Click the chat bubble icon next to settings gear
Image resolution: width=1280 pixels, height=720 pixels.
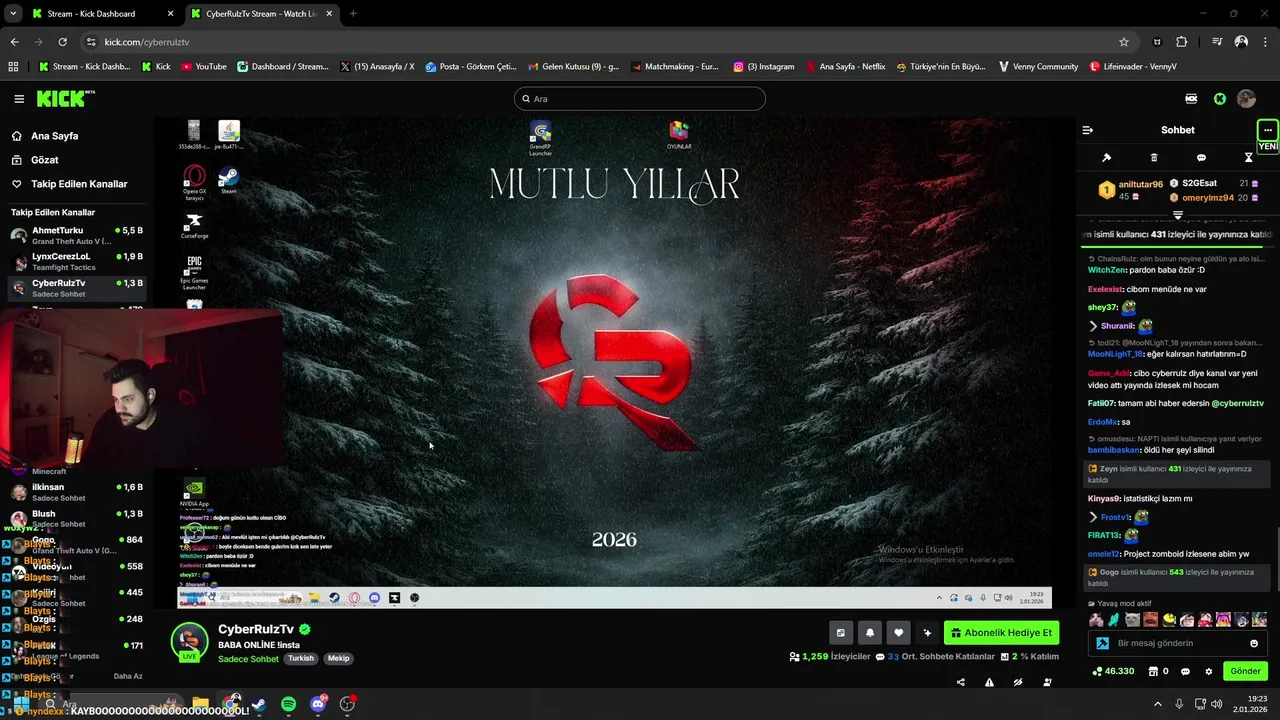(x=1186, y=671)
